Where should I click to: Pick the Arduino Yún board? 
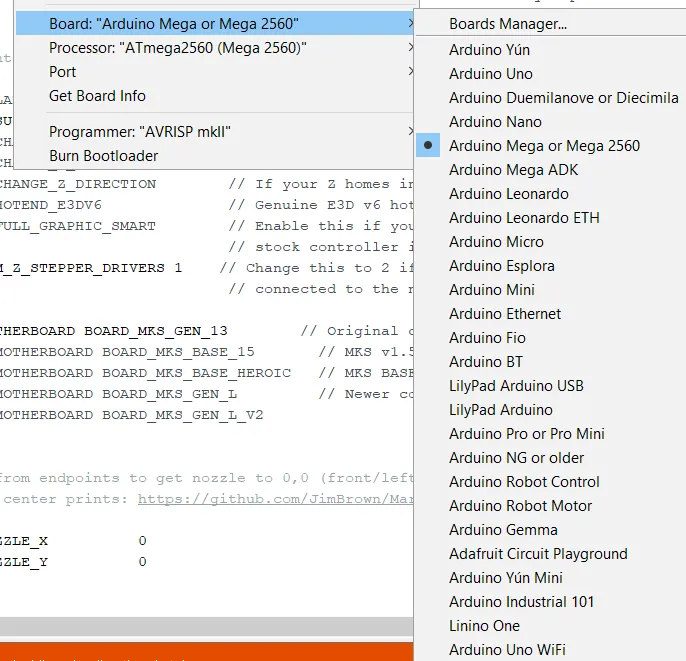489,50
